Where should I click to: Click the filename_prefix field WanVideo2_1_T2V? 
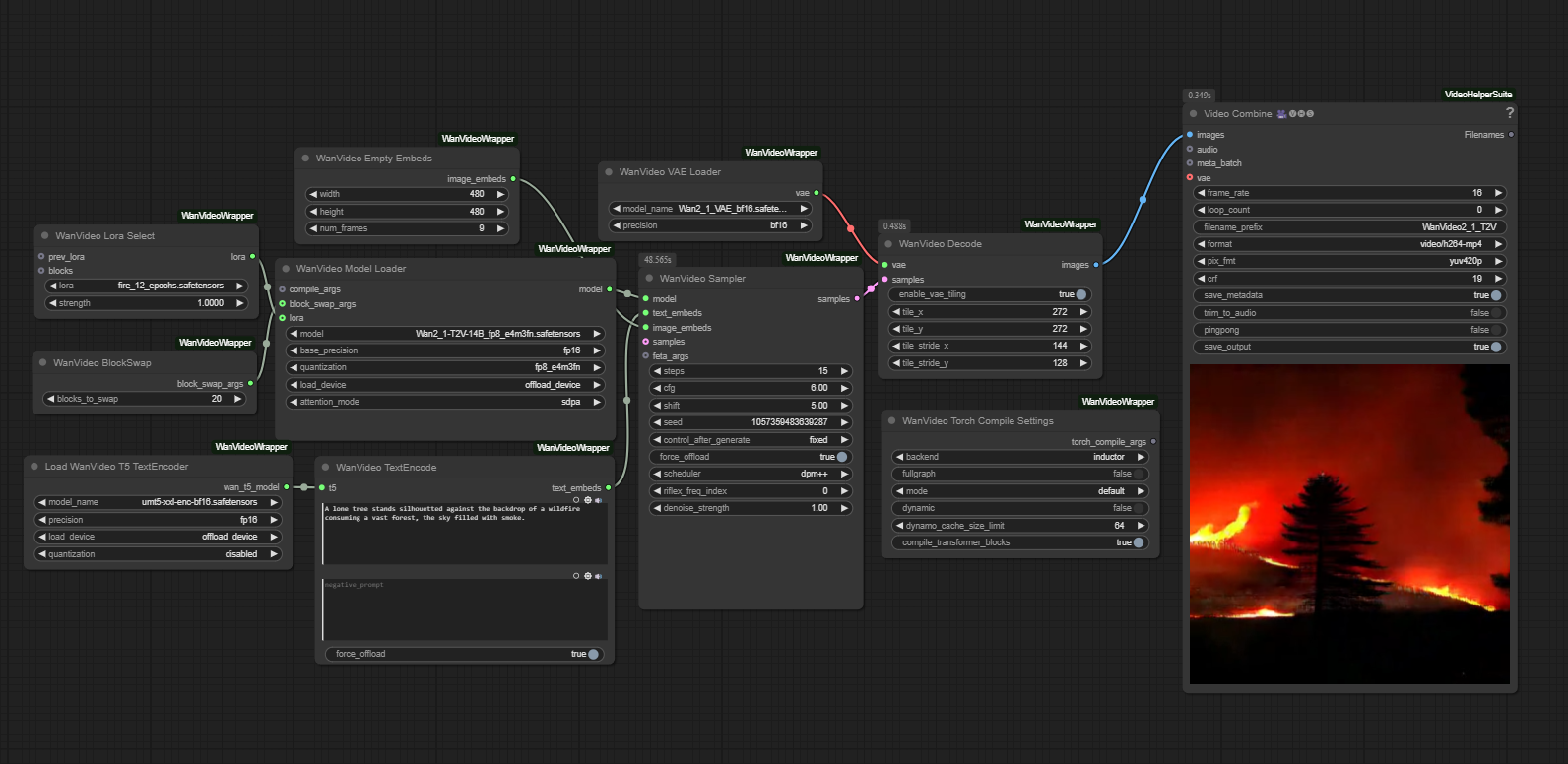coord(1349,227)
